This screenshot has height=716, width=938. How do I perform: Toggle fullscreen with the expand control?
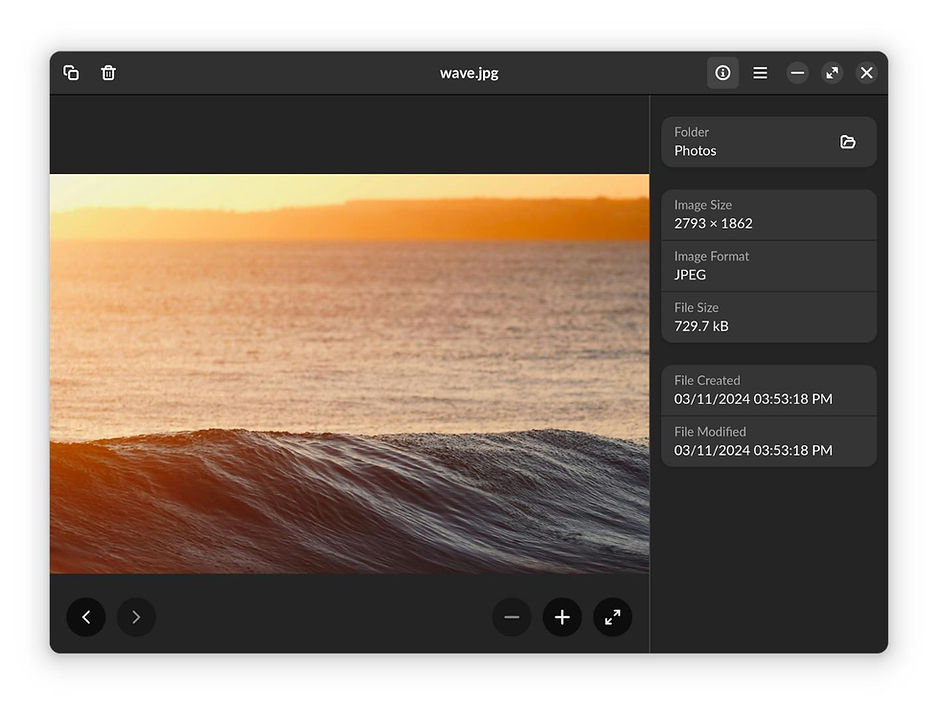pos(832,72)
